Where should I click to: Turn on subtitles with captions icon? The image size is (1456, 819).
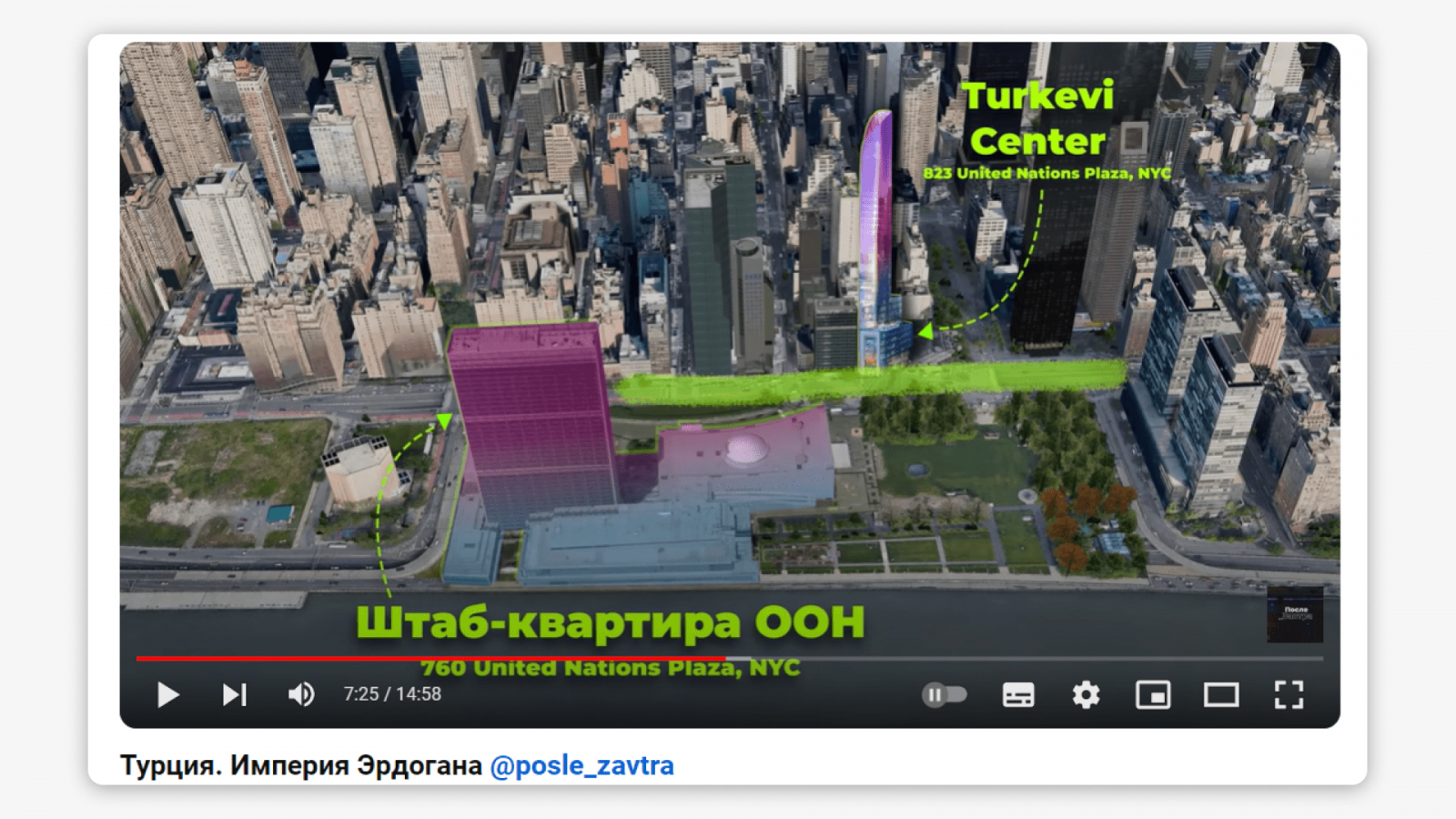pos(1018,695)
